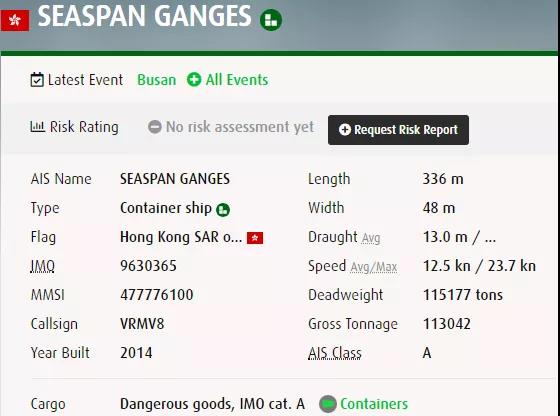Select IMO number 9630365
The width and height of the screenshot is (560, 416).
149,266
